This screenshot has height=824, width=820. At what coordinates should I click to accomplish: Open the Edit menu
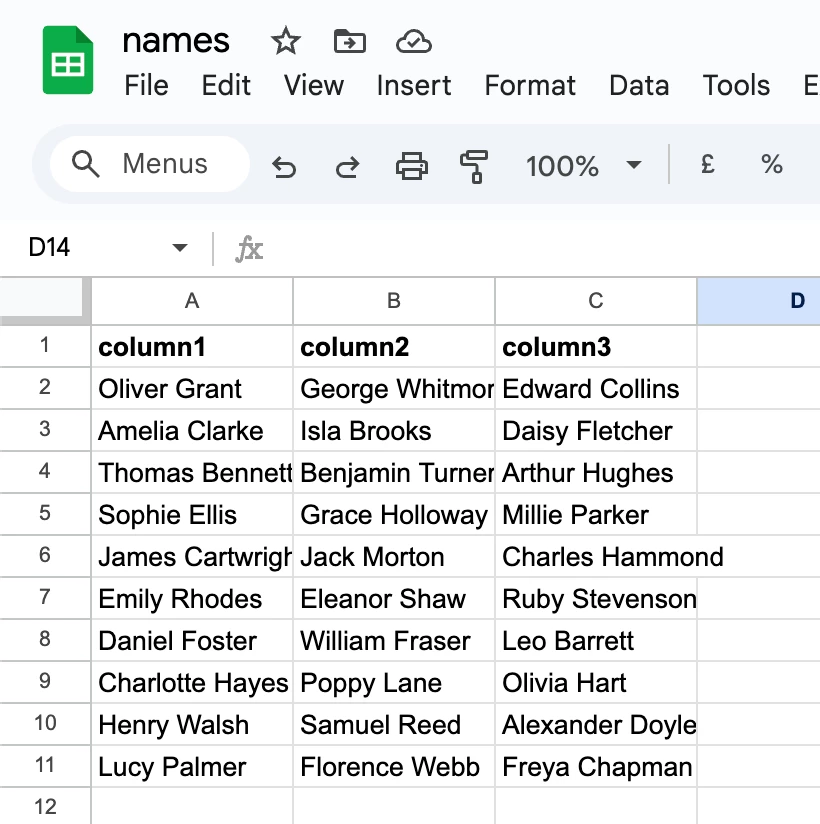[x=226, y=85]
